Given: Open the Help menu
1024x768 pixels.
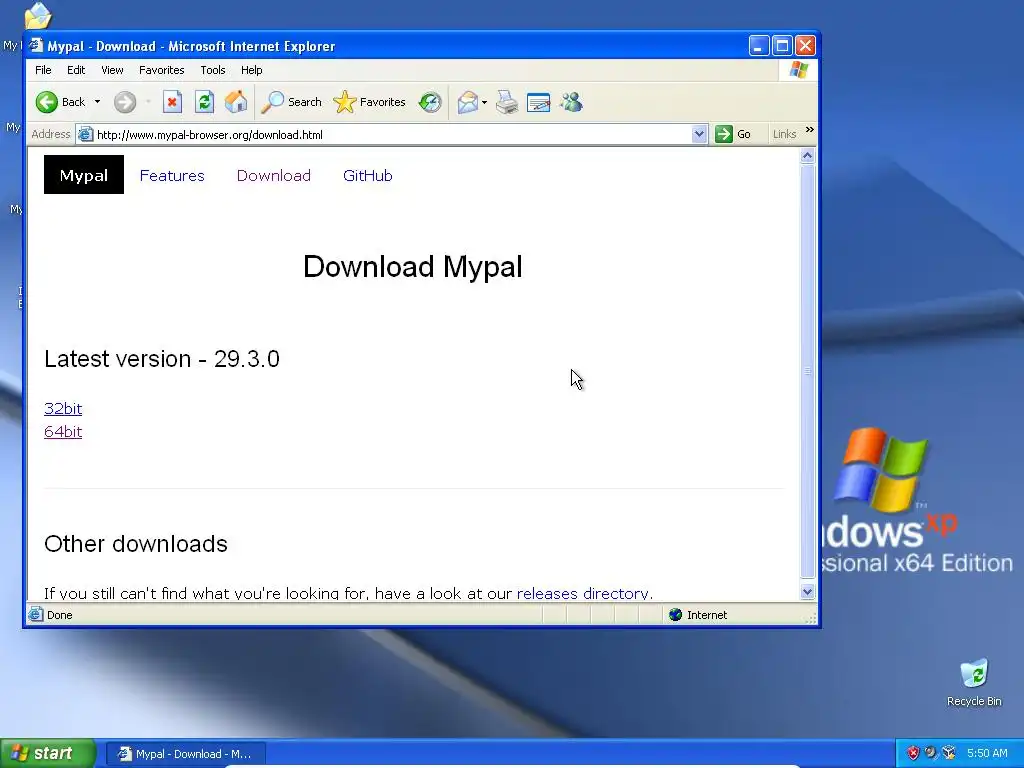Looking at the screenshot, I should tap(251, 70).
